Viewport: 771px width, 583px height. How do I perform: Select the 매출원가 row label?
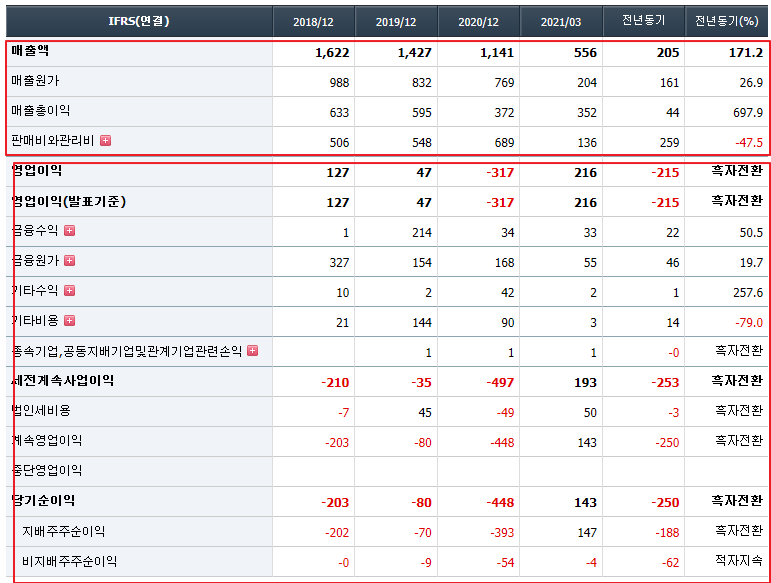[35, 81]
